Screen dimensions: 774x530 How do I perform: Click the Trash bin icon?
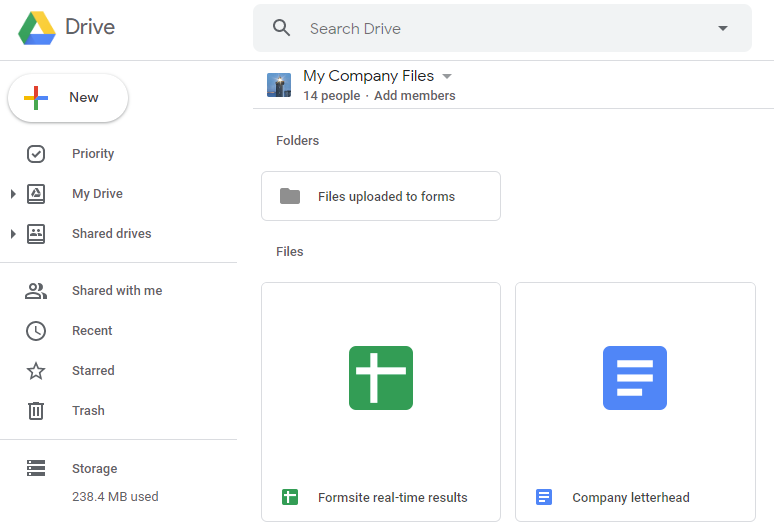tap(36, 411)
